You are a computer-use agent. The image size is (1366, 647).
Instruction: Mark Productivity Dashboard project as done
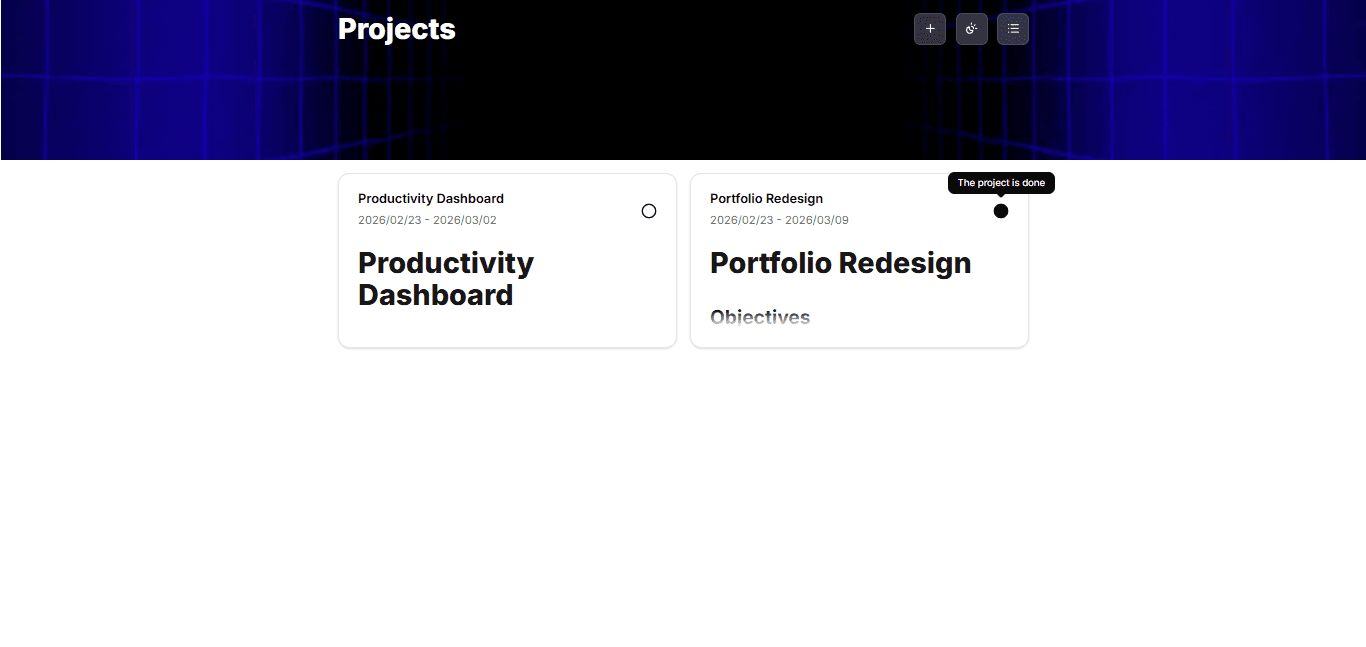click(x=649, y=211)
